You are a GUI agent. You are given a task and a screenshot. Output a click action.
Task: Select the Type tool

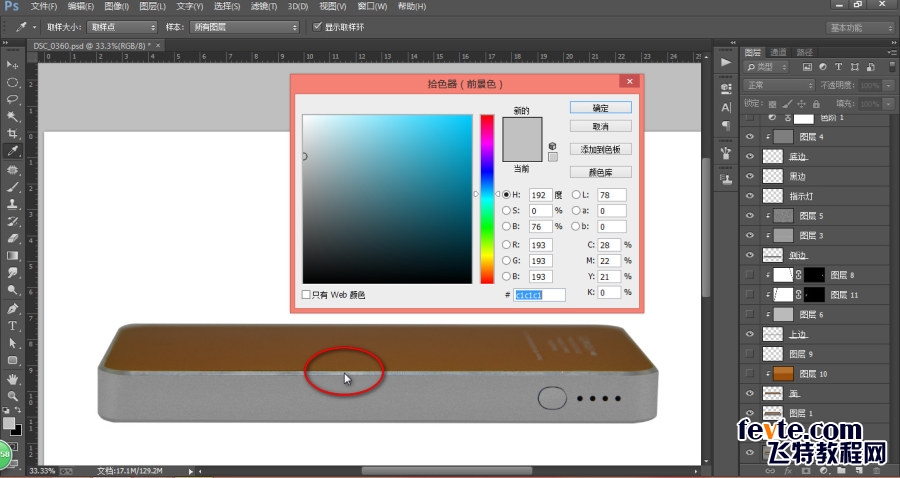12,325
